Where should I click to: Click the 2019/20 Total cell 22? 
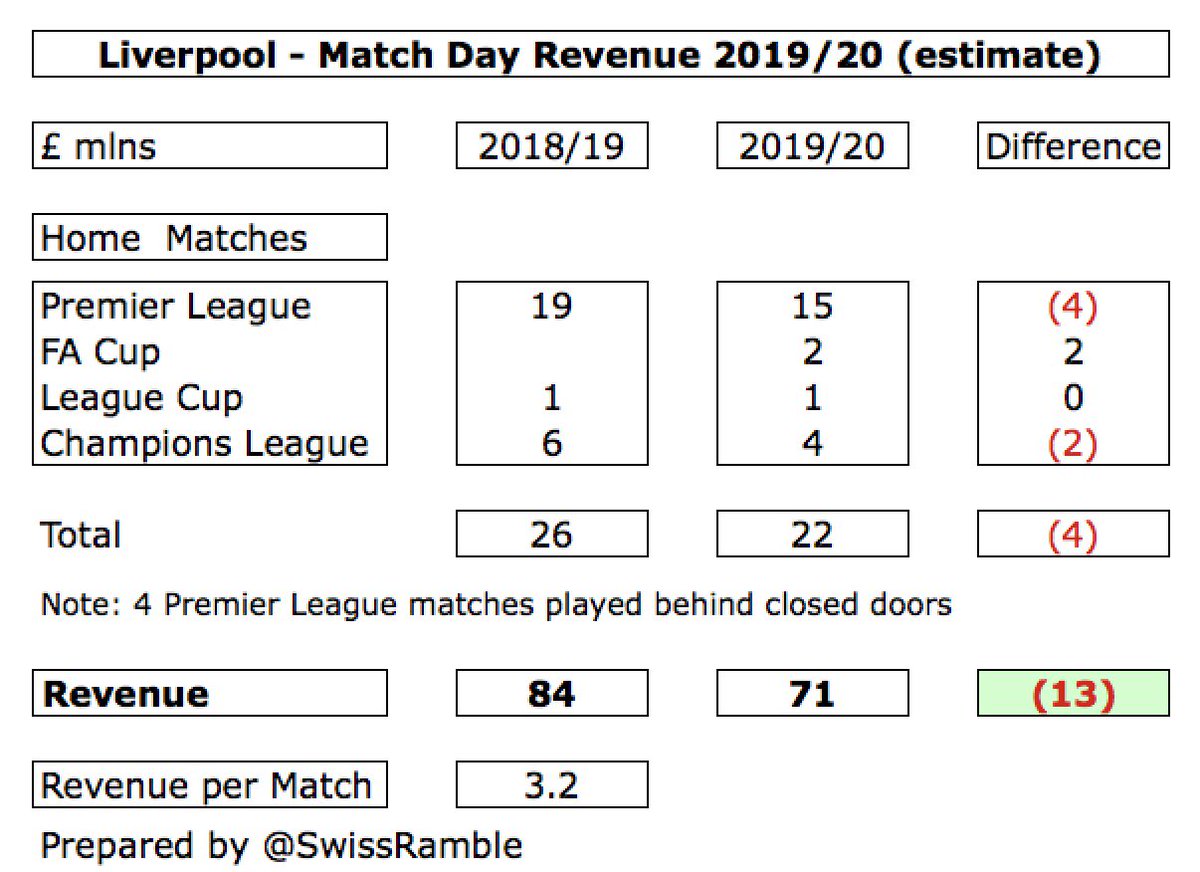coord(812,534)
